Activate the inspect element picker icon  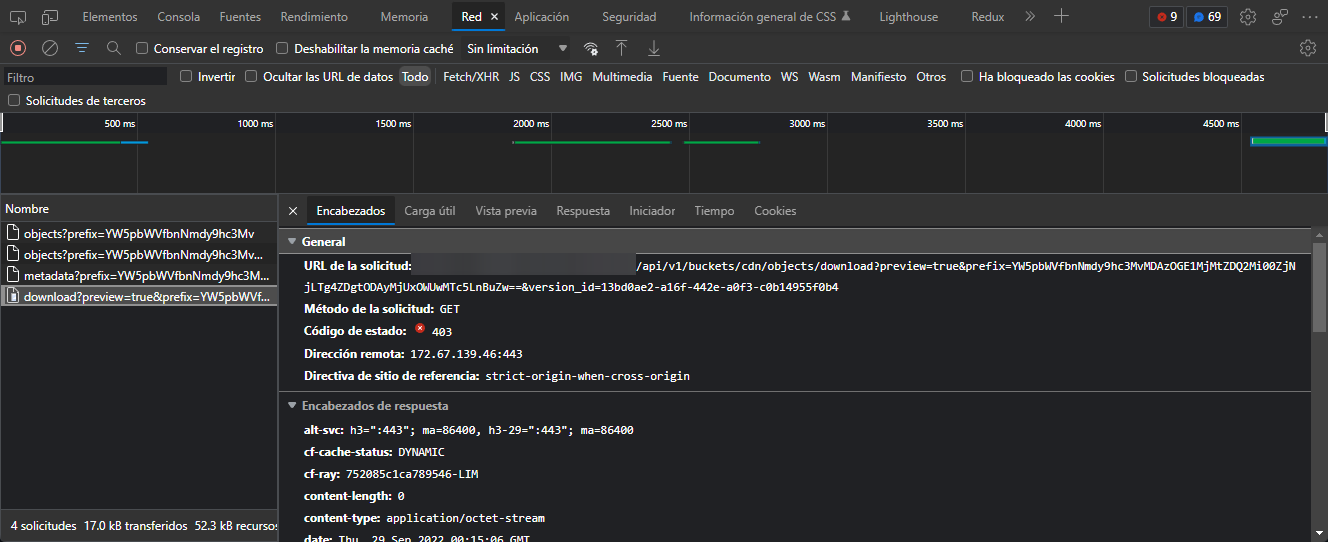coord(18,17)
